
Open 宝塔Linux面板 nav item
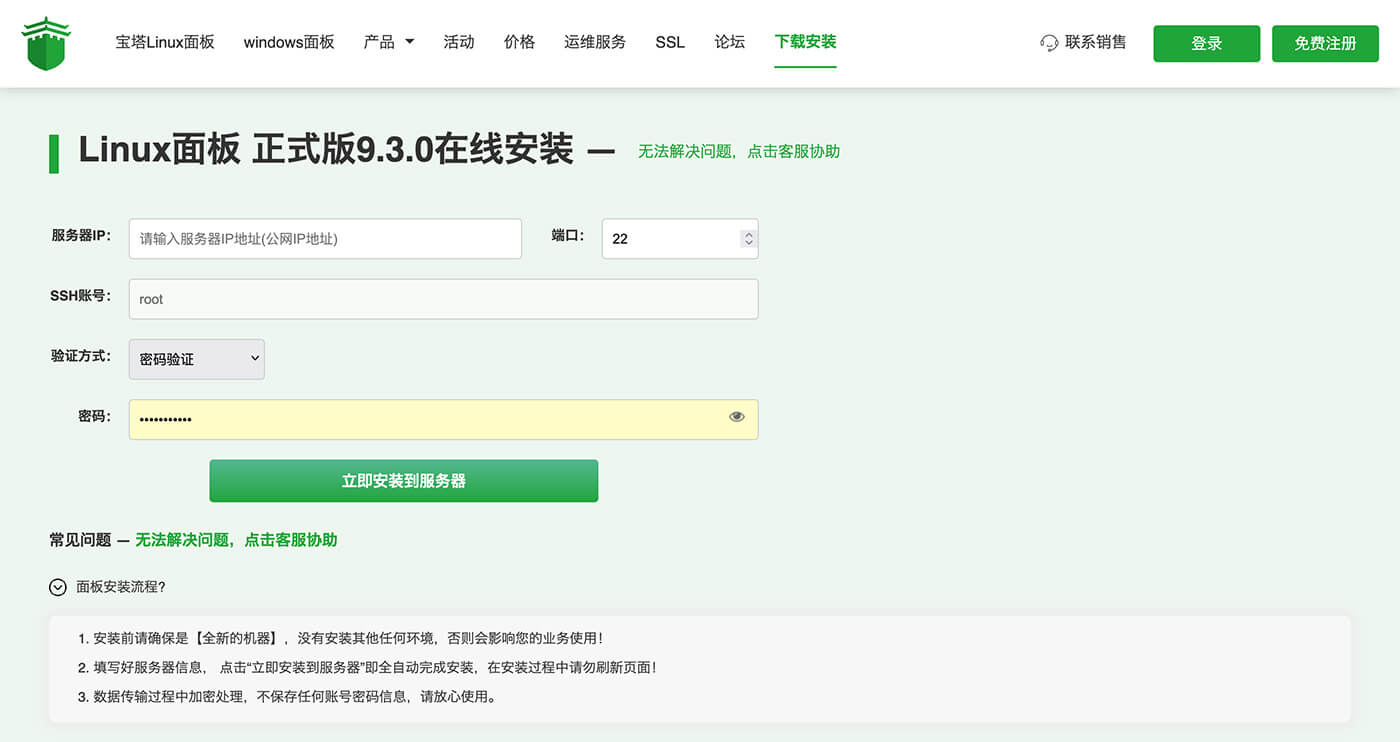pyautogui.click(x=165, y=42)
